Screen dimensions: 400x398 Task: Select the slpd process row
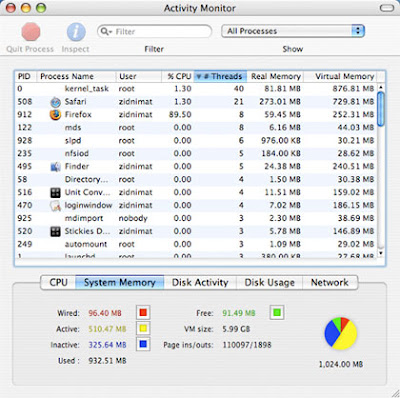point(196,141)
